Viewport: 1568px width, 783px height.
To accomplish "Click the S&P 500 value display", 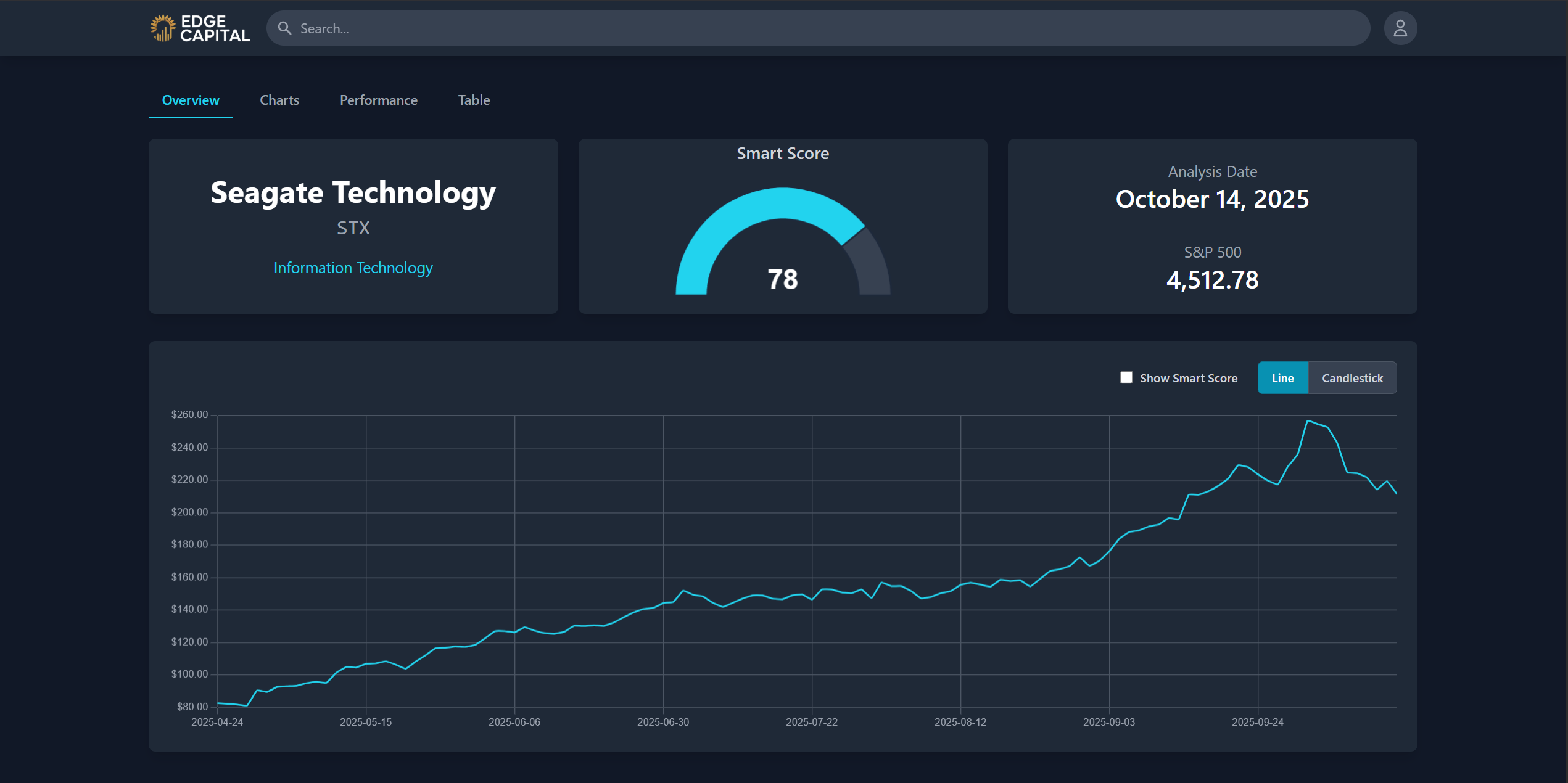I will (x=1212, y=281).
